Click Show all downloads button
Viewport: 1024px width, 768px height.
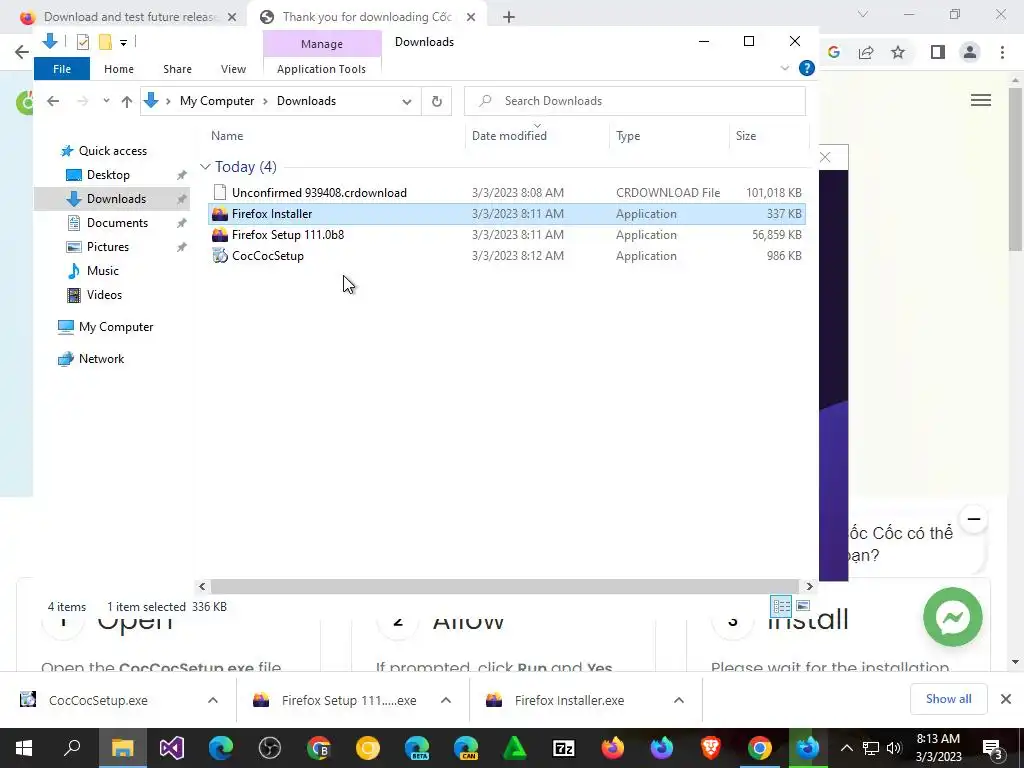click(948, 699)
